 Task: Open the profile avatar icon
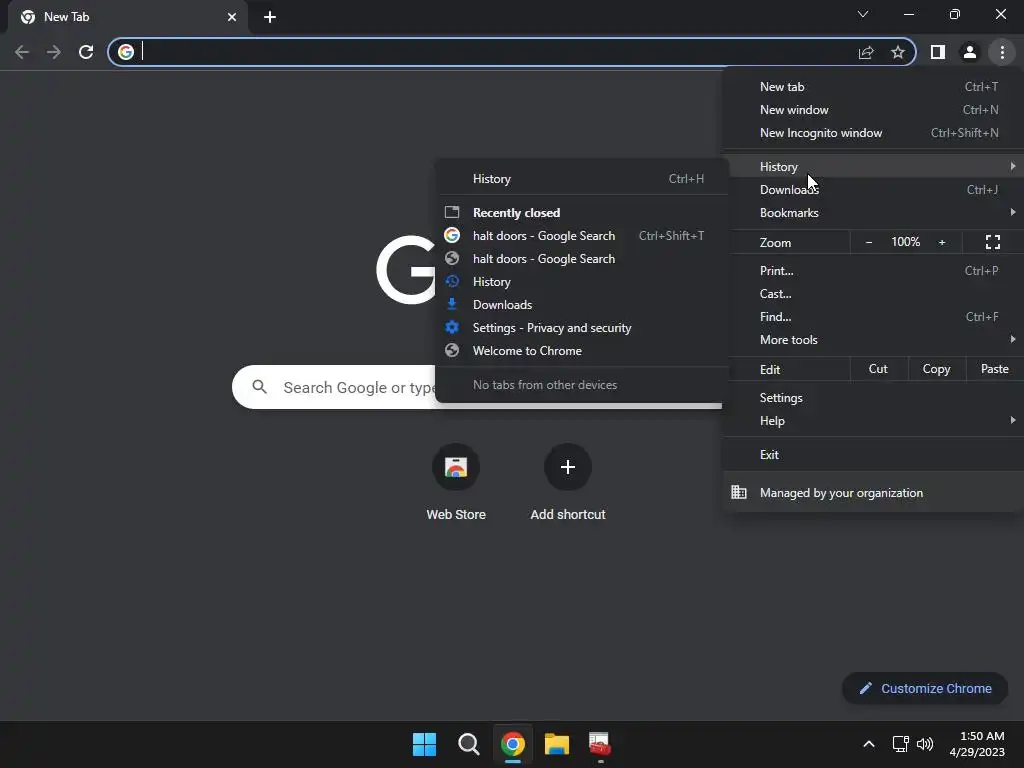[x=970, y=52]
